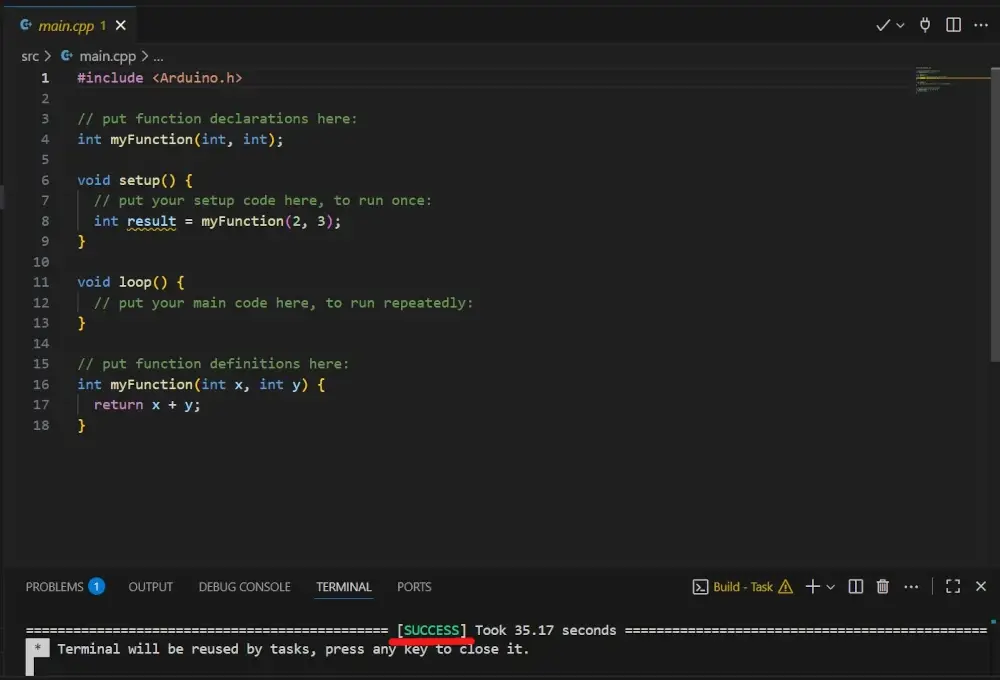Image resolution: width=1000 pixels, height=680 pixels.
Task: Click the PlatformIO Build checkmark icon
Action: point(882,25)
